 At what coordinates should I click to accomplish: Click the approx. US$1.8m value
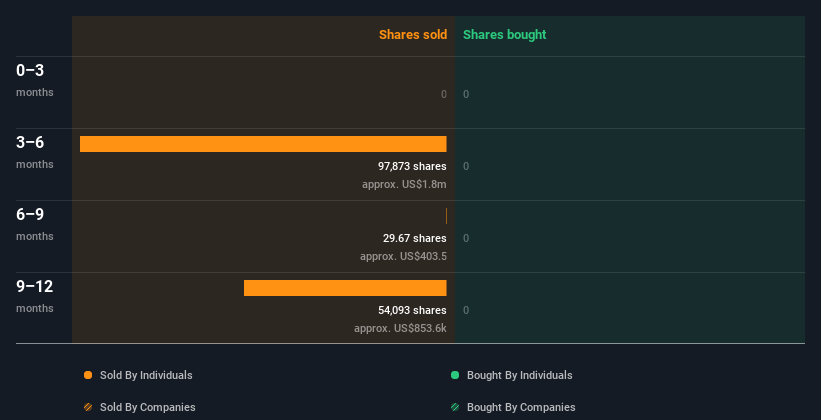coord(404,184)
